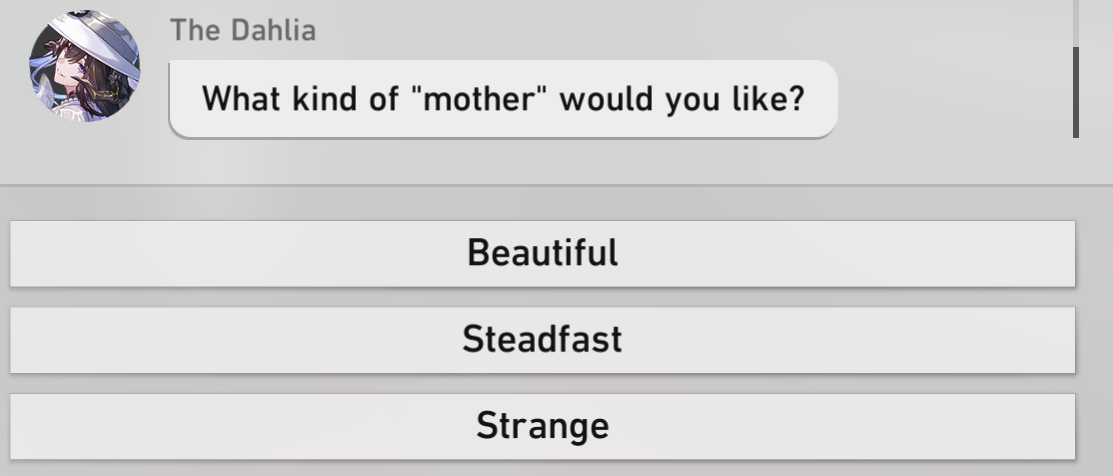Image resolution: width=1113 pixels, height=476 pixels.
Task: Select the first dialogue option
Action: tap(542, 254)
